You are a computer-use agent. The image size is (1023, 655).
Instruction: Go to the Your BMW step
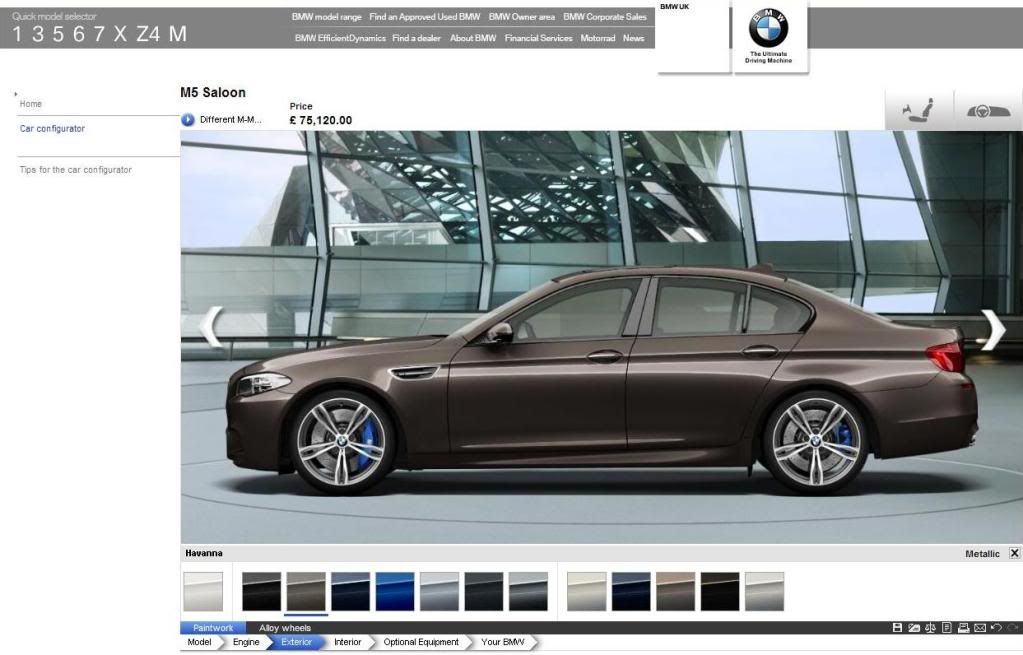[502, 643]
